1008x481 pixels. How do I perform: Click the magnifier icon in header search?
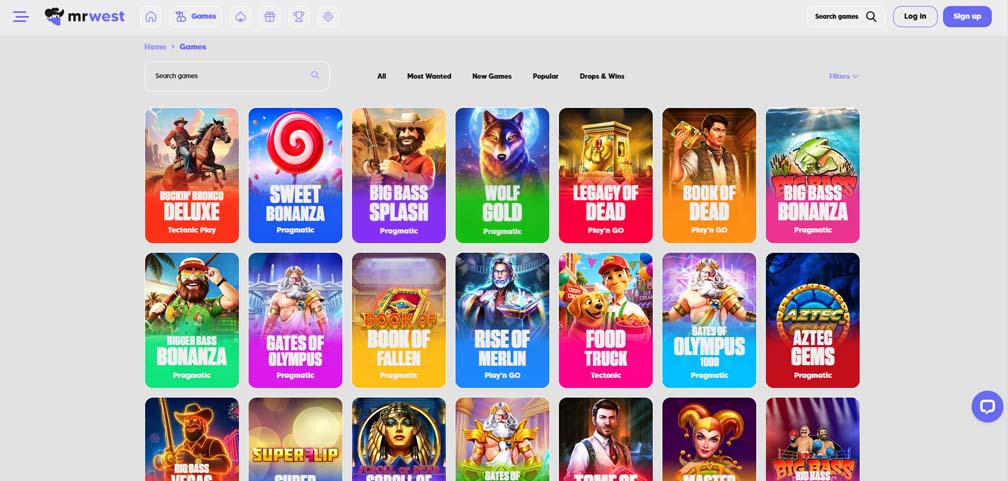click(x=871, y=17)
